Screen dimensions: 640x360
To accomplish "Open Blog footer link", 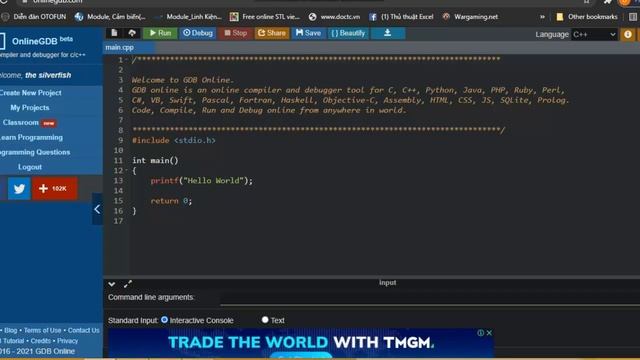I will [11, 330].
